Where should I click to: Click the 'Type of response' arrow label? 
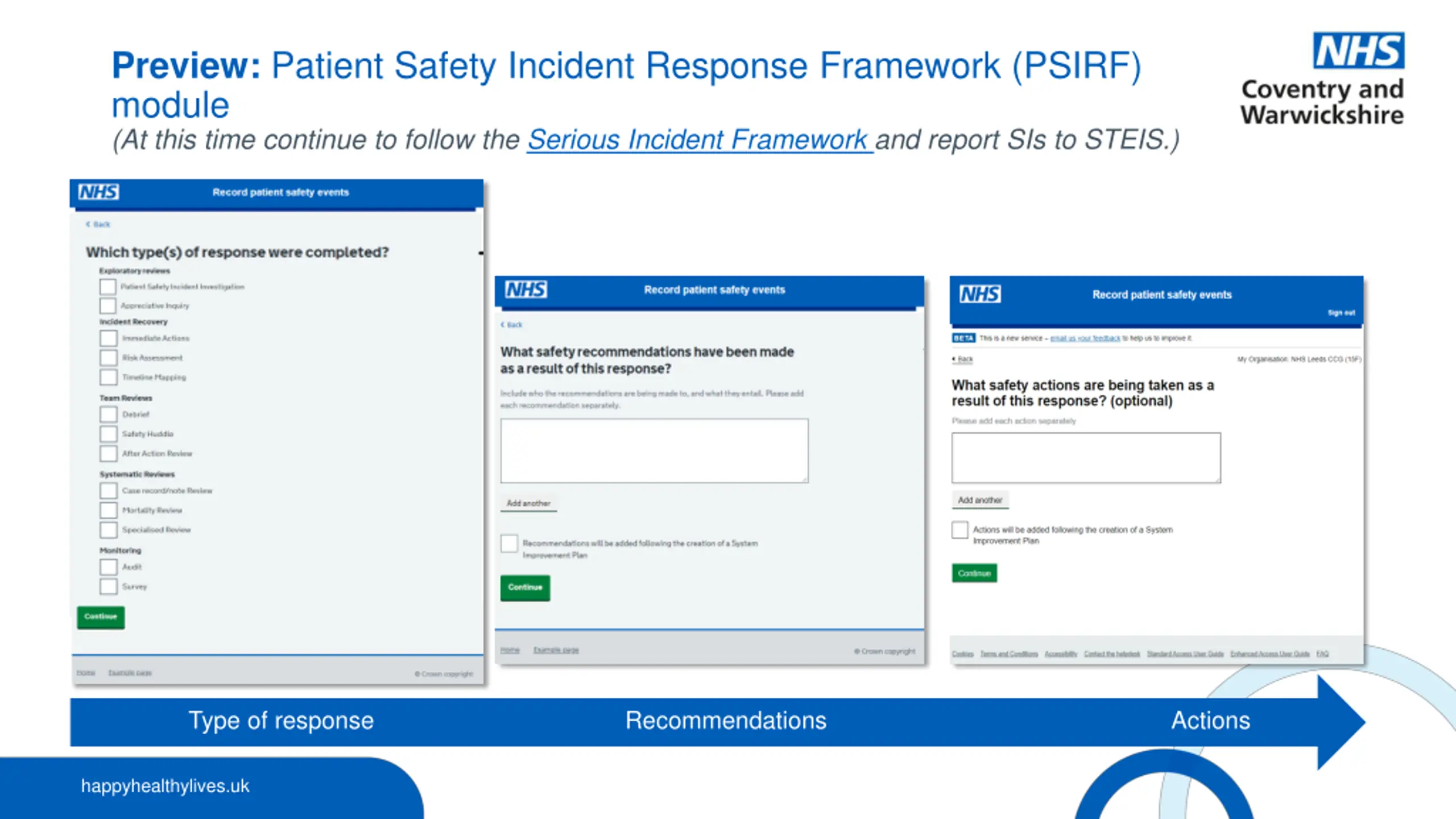point(281,721)
